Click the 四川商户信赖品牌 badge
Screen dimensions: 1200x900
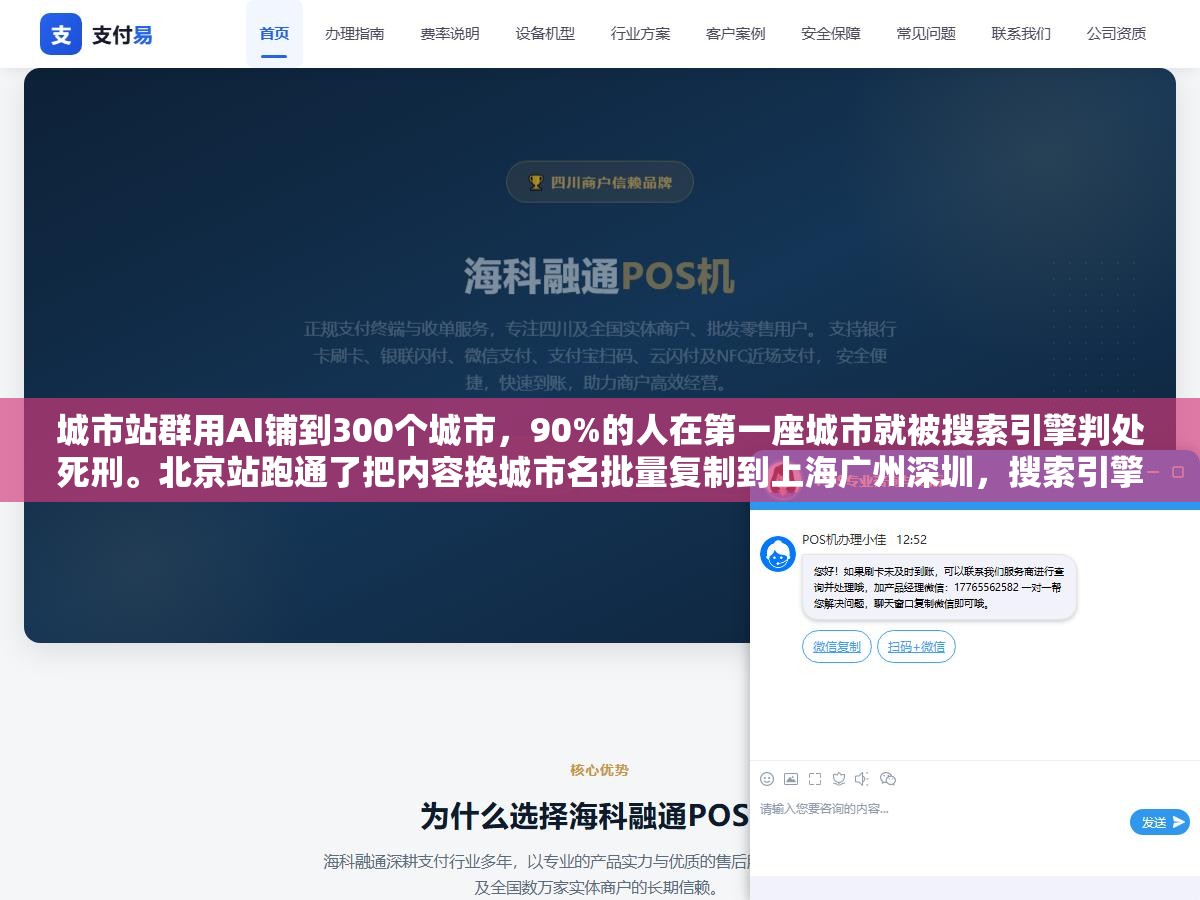point(600,182)
